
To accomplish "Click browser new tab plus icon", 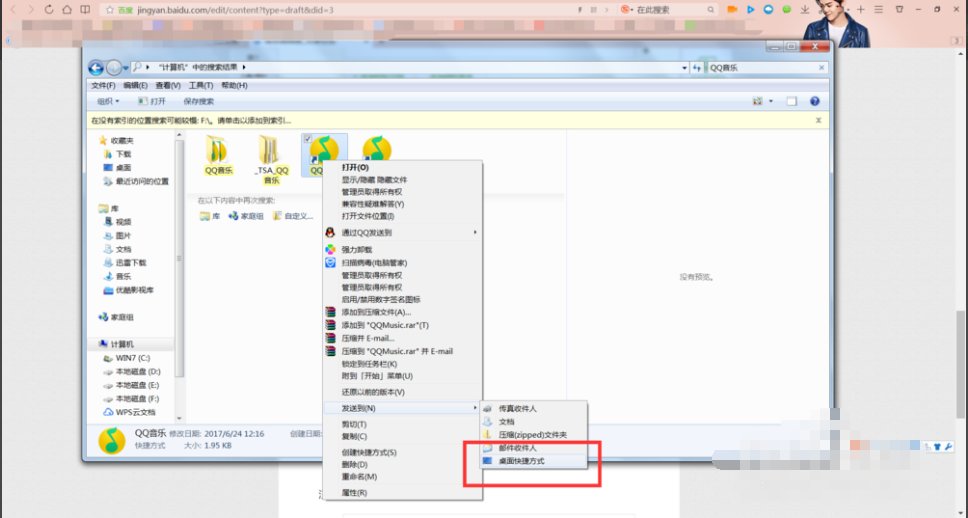I will [x=861, y=10].
